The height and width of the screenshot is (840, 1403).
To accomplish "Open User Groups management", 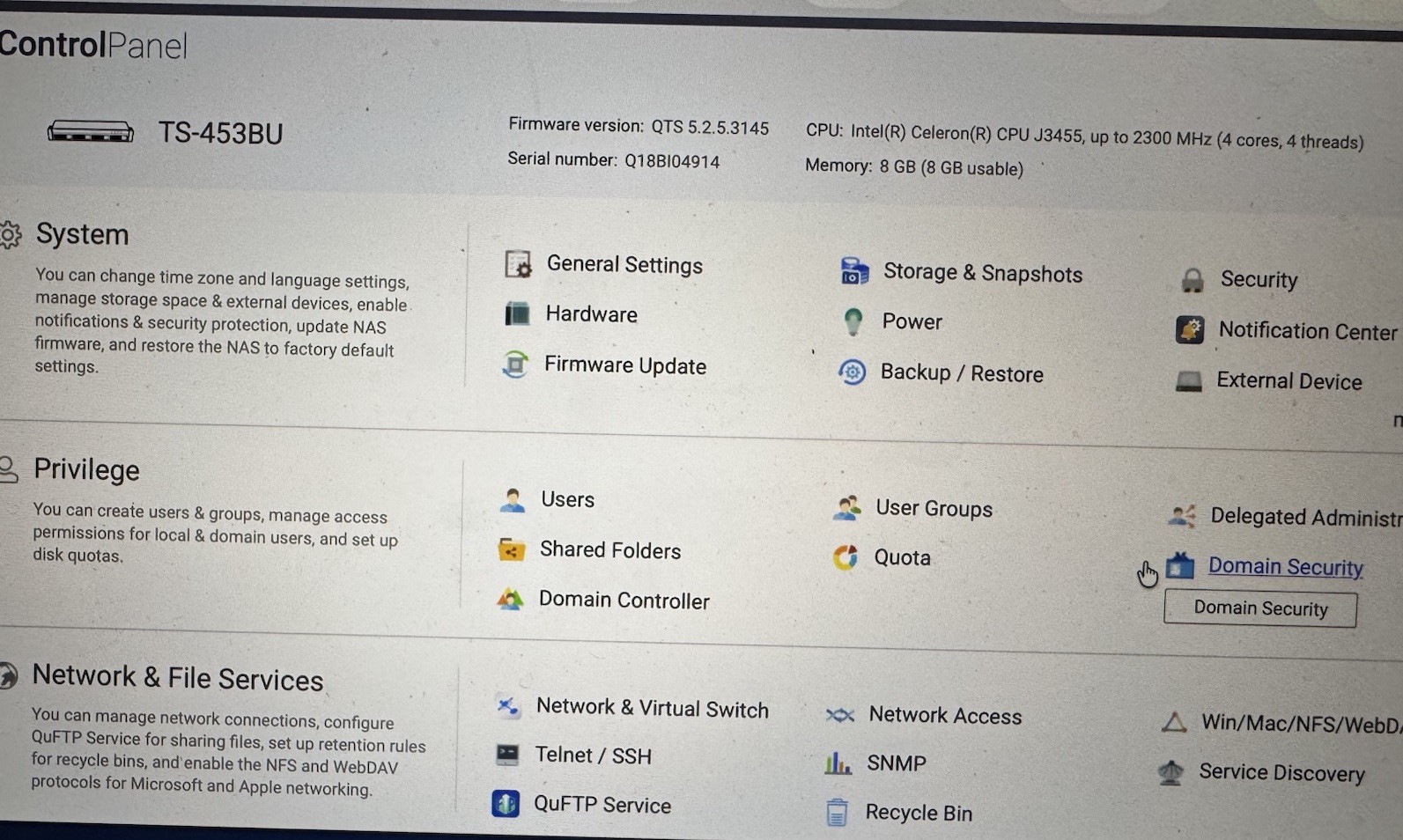I will [934, 509].
